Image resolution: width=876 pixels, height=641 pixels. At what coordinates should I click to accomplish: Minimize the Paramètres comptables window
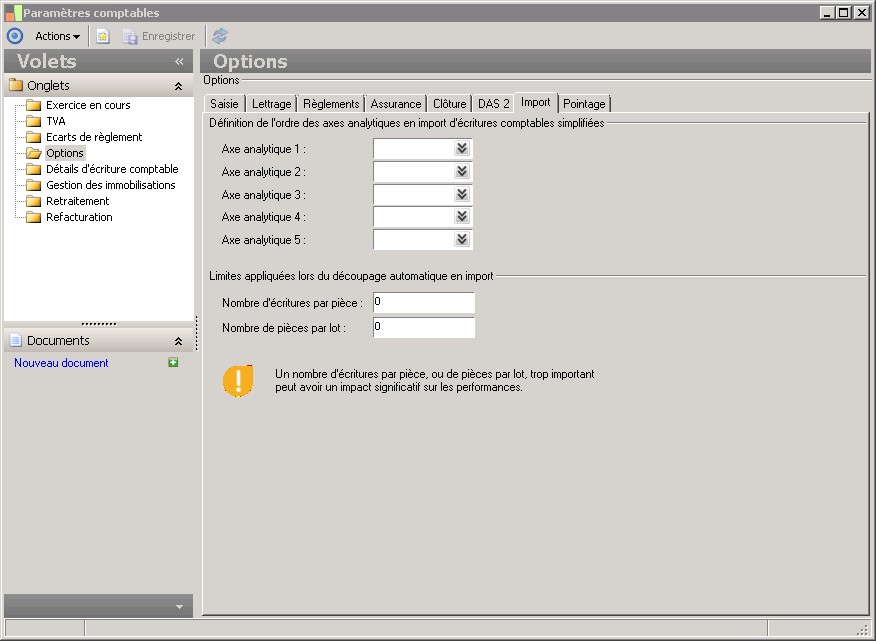click(x=828, y=12)
